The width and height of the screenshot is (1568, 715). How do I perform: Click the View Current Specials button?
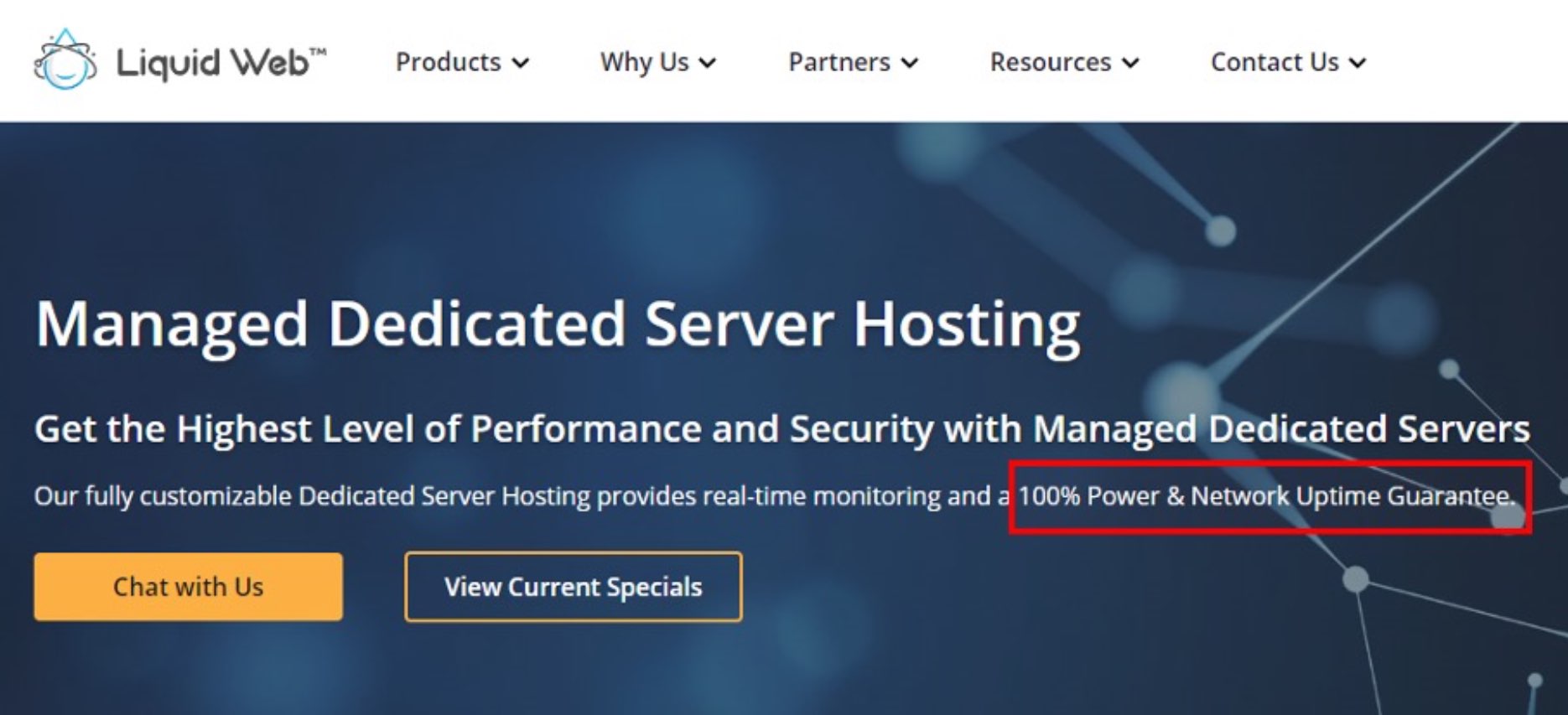[574, 587]
